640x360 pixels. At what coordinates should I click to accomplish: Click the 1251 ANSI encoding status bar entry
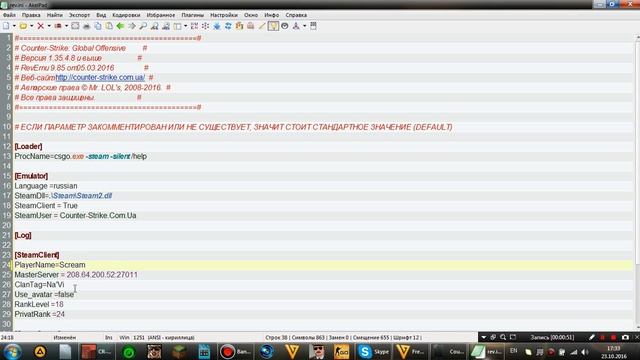click(x=164, y=338)
